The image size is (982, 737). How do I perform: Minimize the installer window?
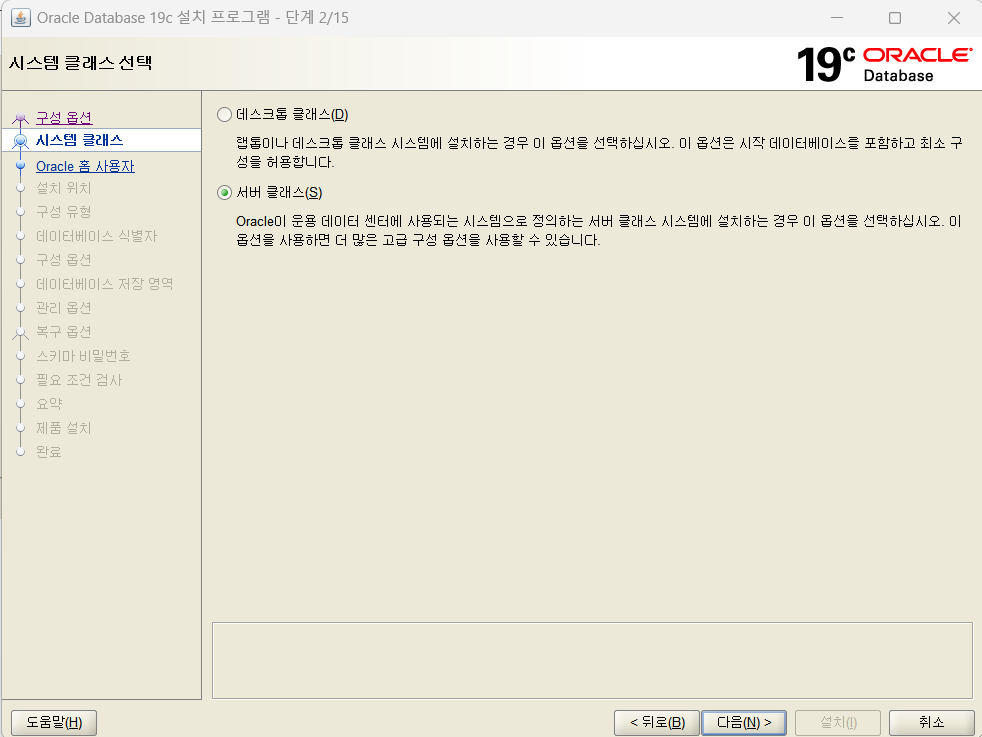coord(837,18)
